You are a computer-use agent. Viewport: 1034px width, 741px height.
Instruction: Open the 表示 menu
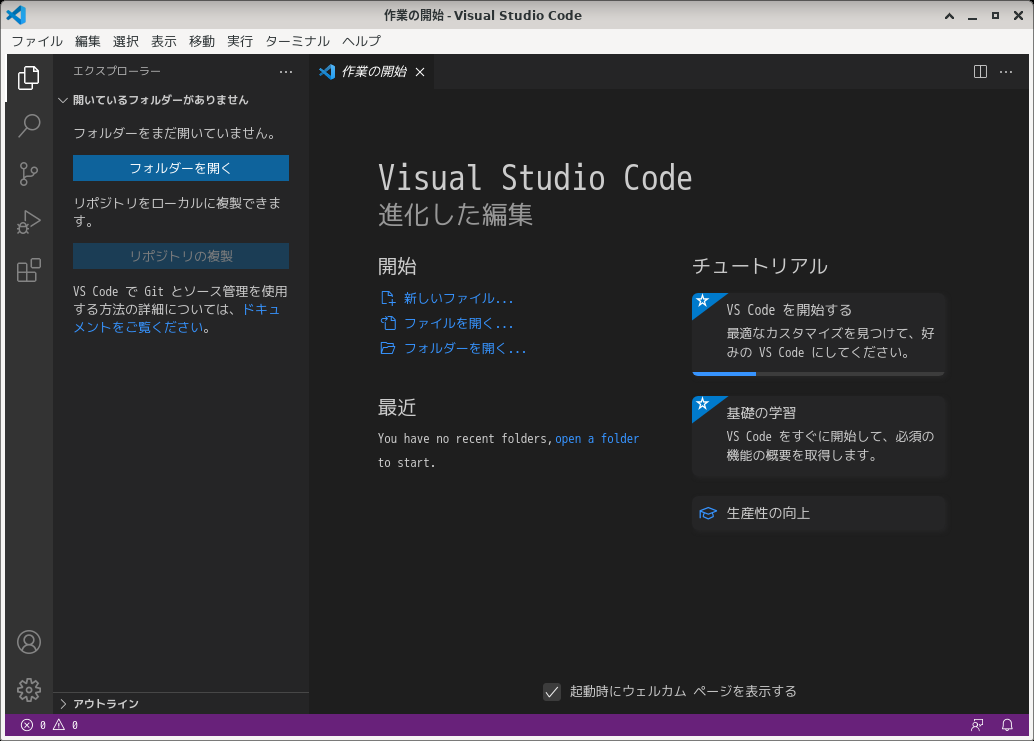(x=164, y=42)
